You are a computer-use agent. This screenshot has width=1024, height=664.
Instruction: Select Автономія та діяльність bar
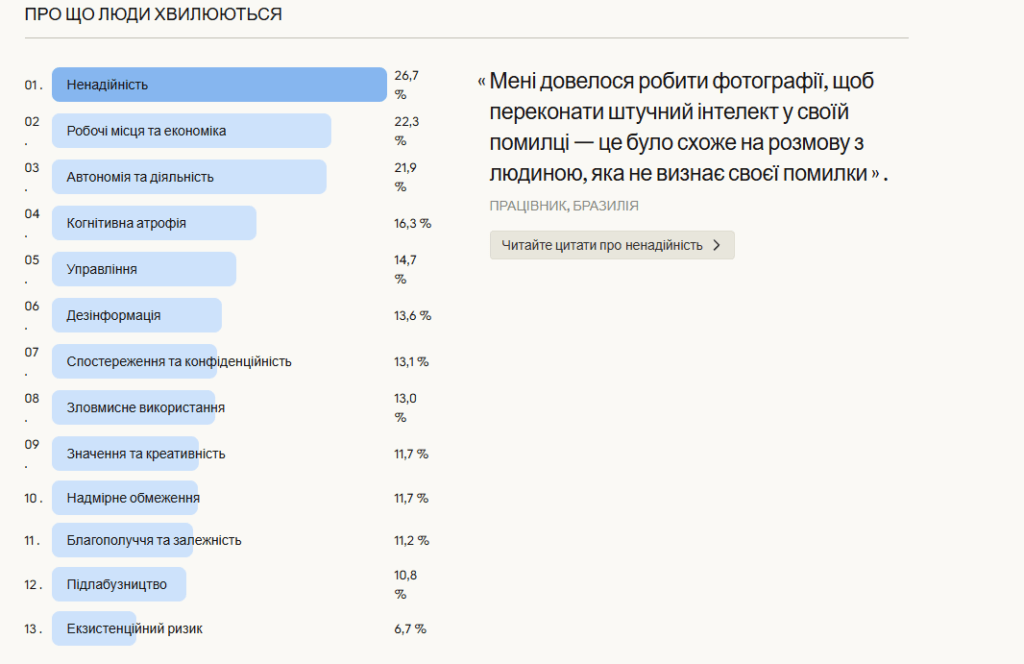189,177
